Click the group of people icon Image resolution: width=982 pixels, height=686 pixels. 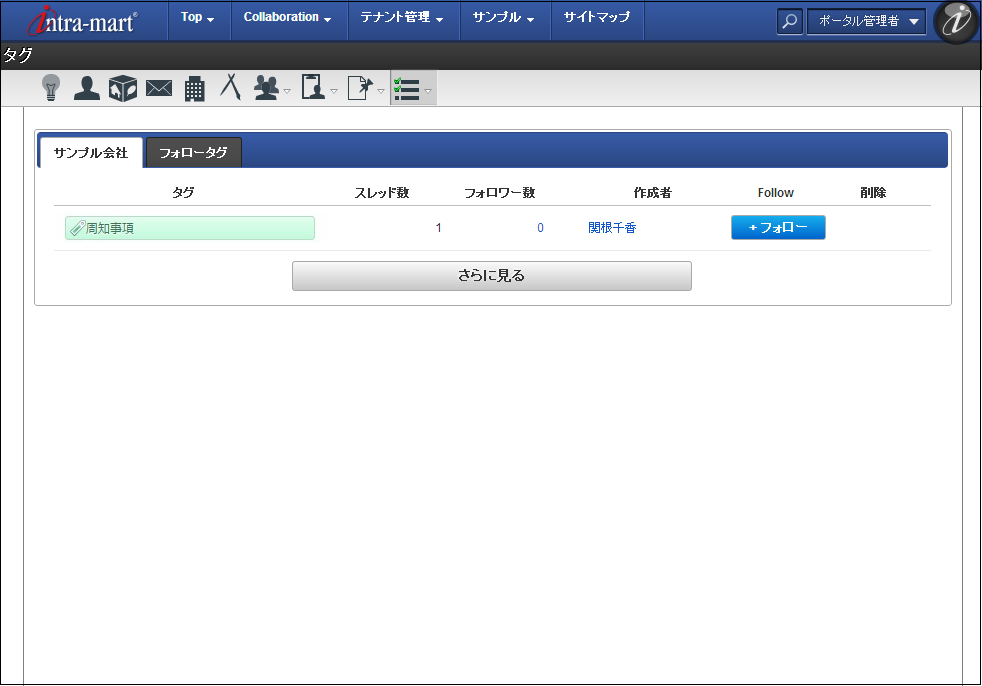click(x=267, y=89)
